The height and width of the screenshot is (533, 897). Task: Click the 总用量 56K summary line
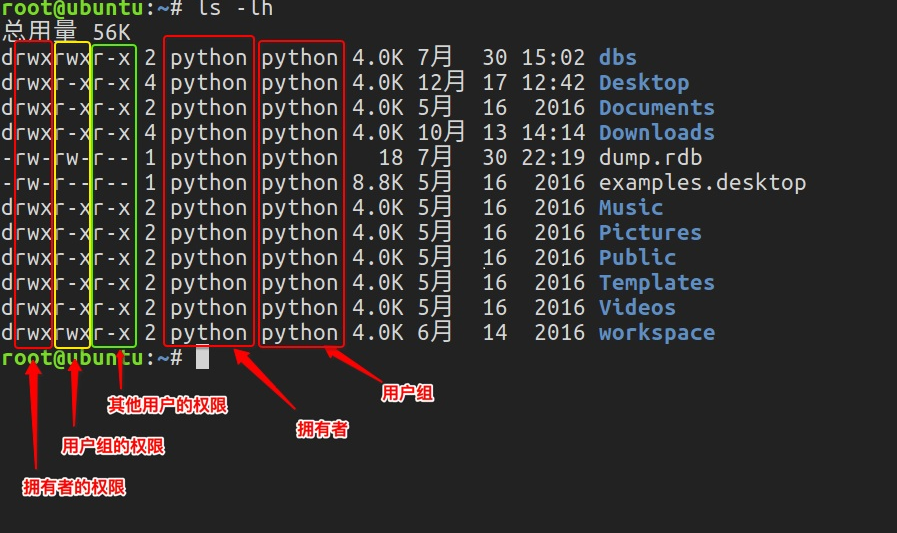tap(66, 32)
